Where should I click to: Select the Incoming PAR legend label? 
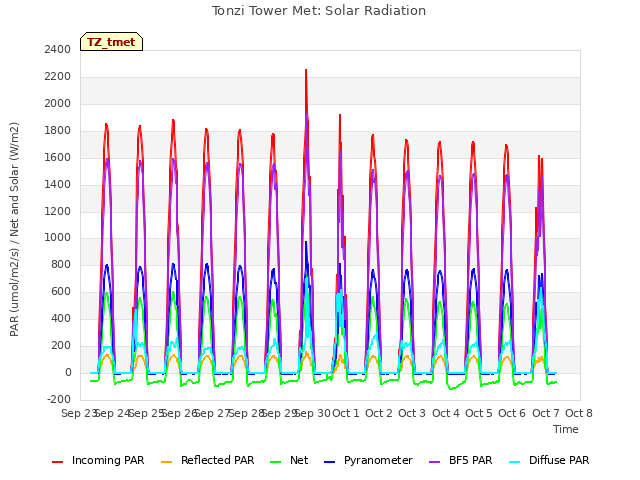[x=108, y=460]
